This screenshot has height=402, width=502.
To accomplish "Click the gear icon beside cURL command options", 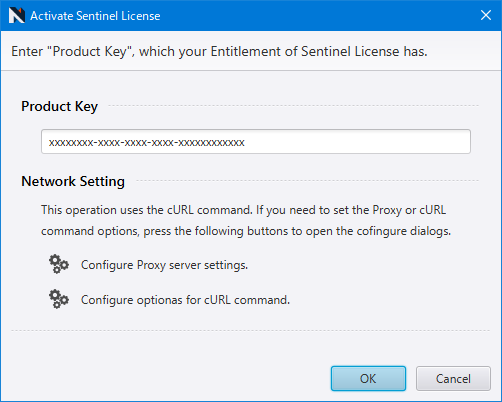I will [x=59, y=299].
